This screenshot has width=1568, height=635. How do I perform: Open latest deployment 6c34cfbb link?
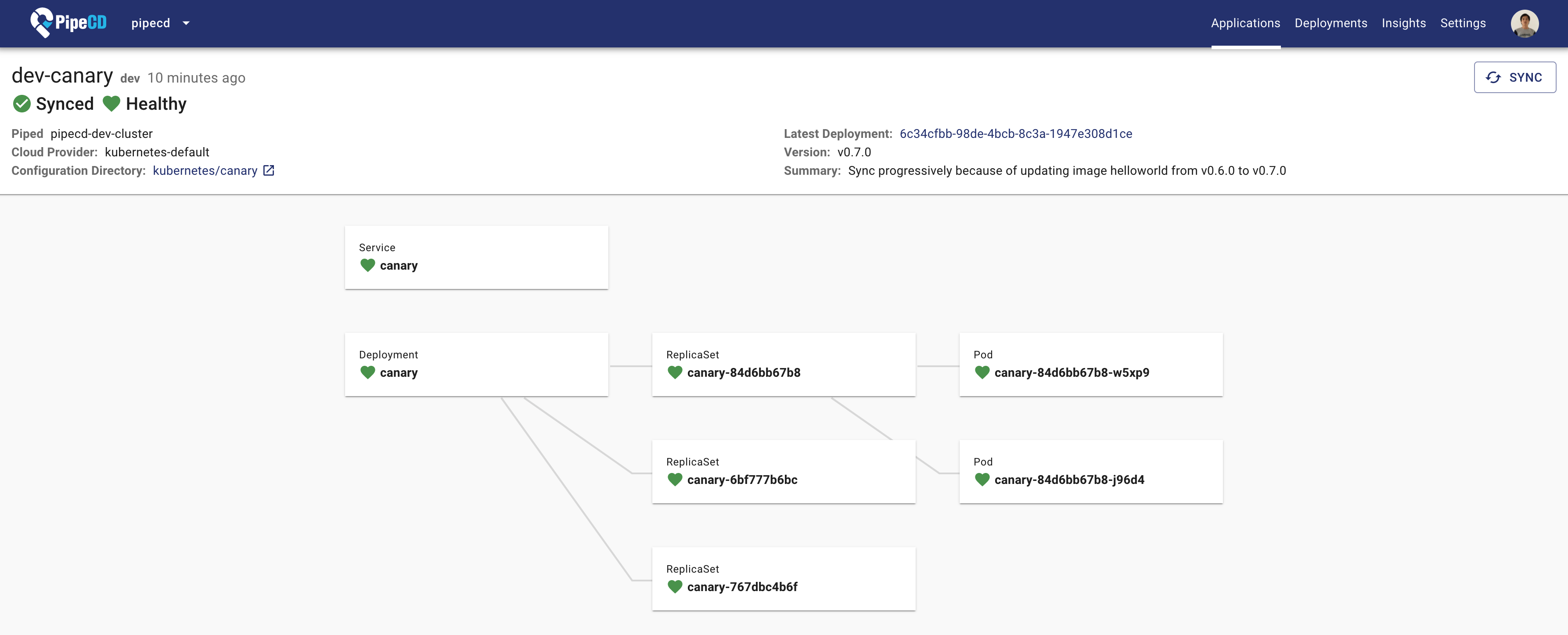1015,133
